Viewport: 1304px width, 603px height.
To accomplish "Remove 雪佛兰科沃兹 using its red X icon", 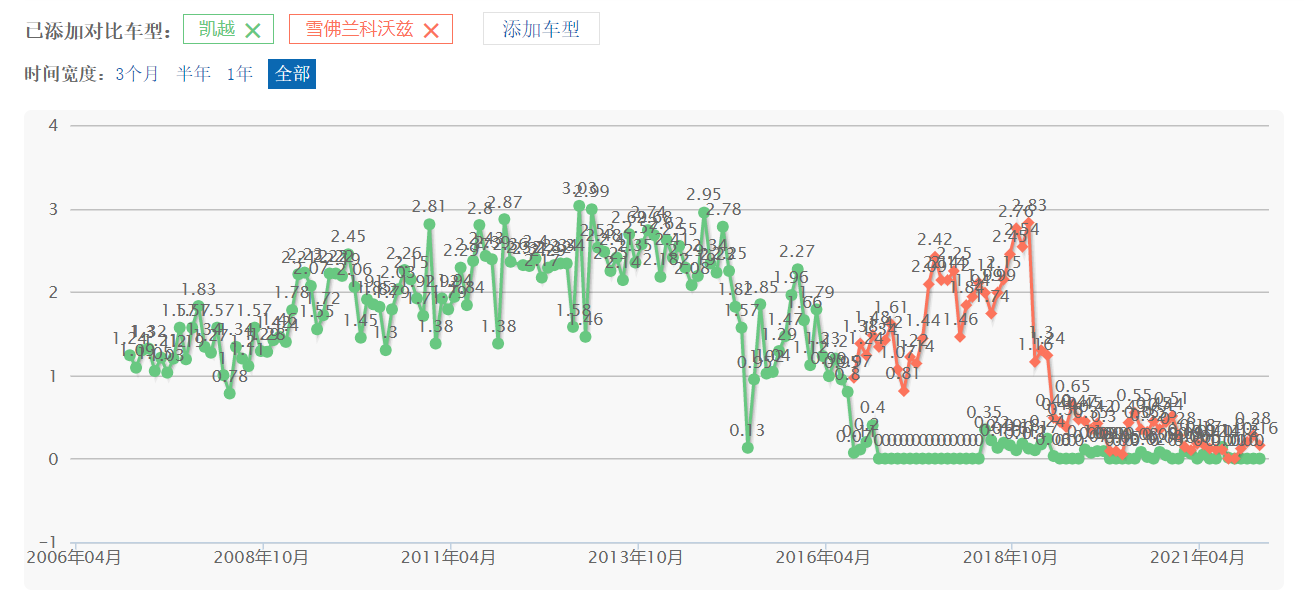I will point(431,30).
